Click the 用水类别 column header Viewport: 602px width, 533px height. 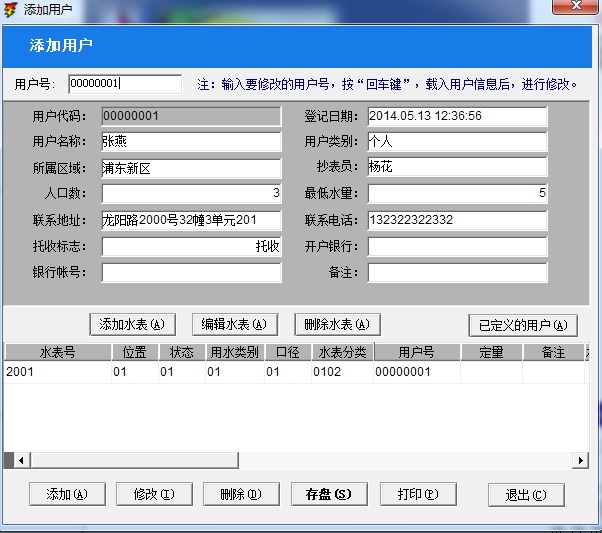click(235, 352)
